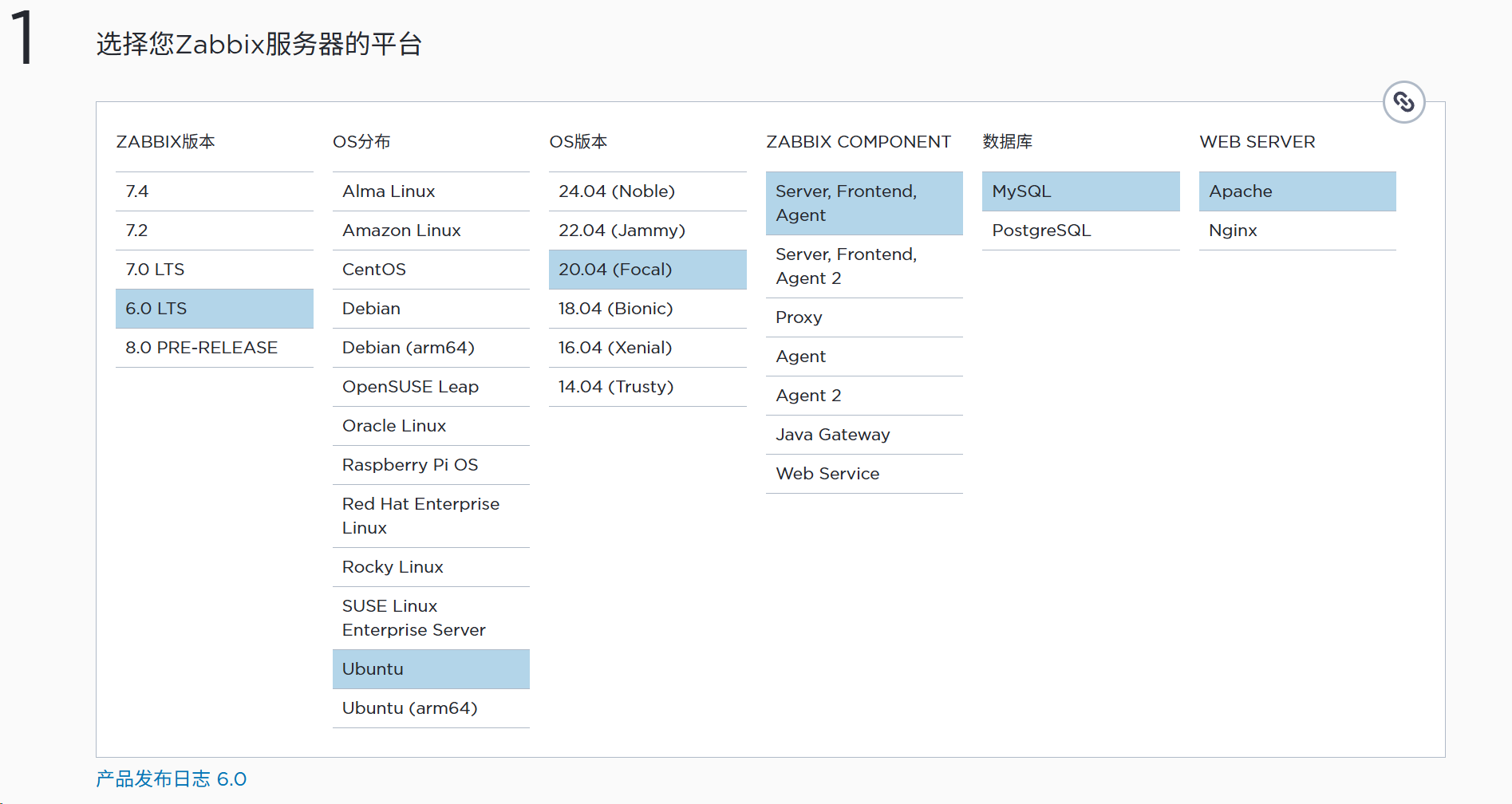Choose Zabbix version 7.0 LTS
The image size is (1512, 804).
[214, 270]
